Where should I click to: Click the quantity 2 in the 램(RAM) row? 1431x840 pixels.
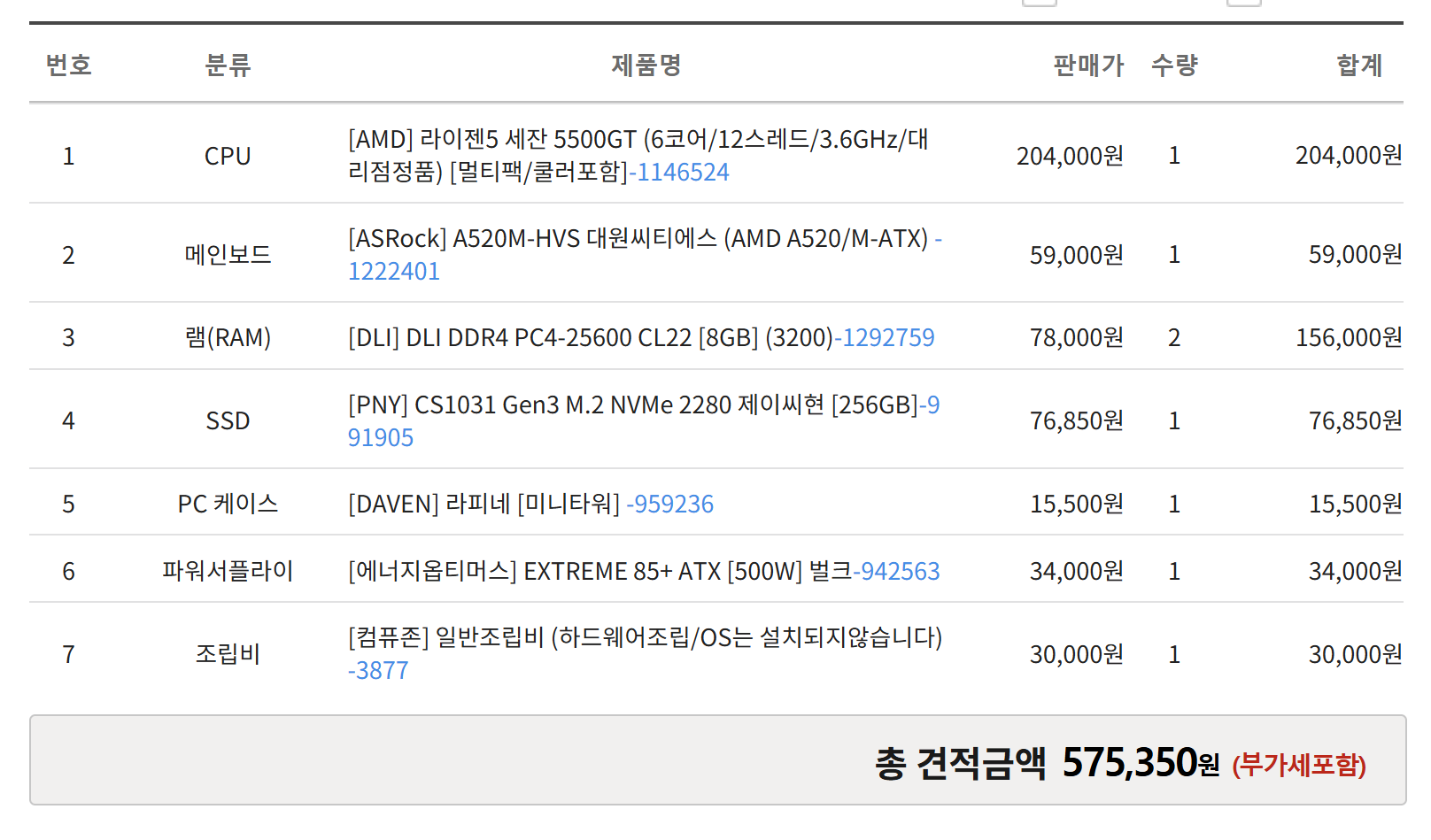(x=1174, y=337)
